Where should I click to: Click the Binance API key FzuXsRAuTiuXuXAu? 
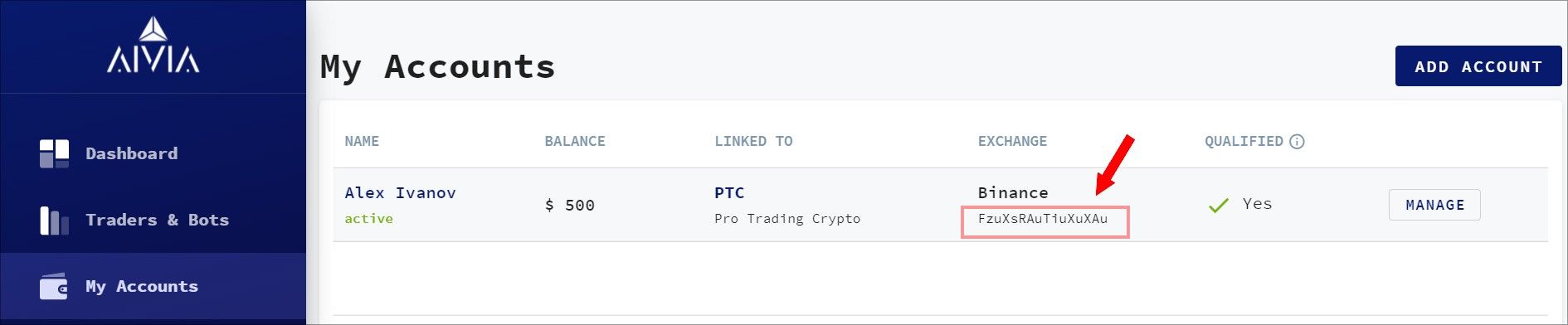(1043, 219)
